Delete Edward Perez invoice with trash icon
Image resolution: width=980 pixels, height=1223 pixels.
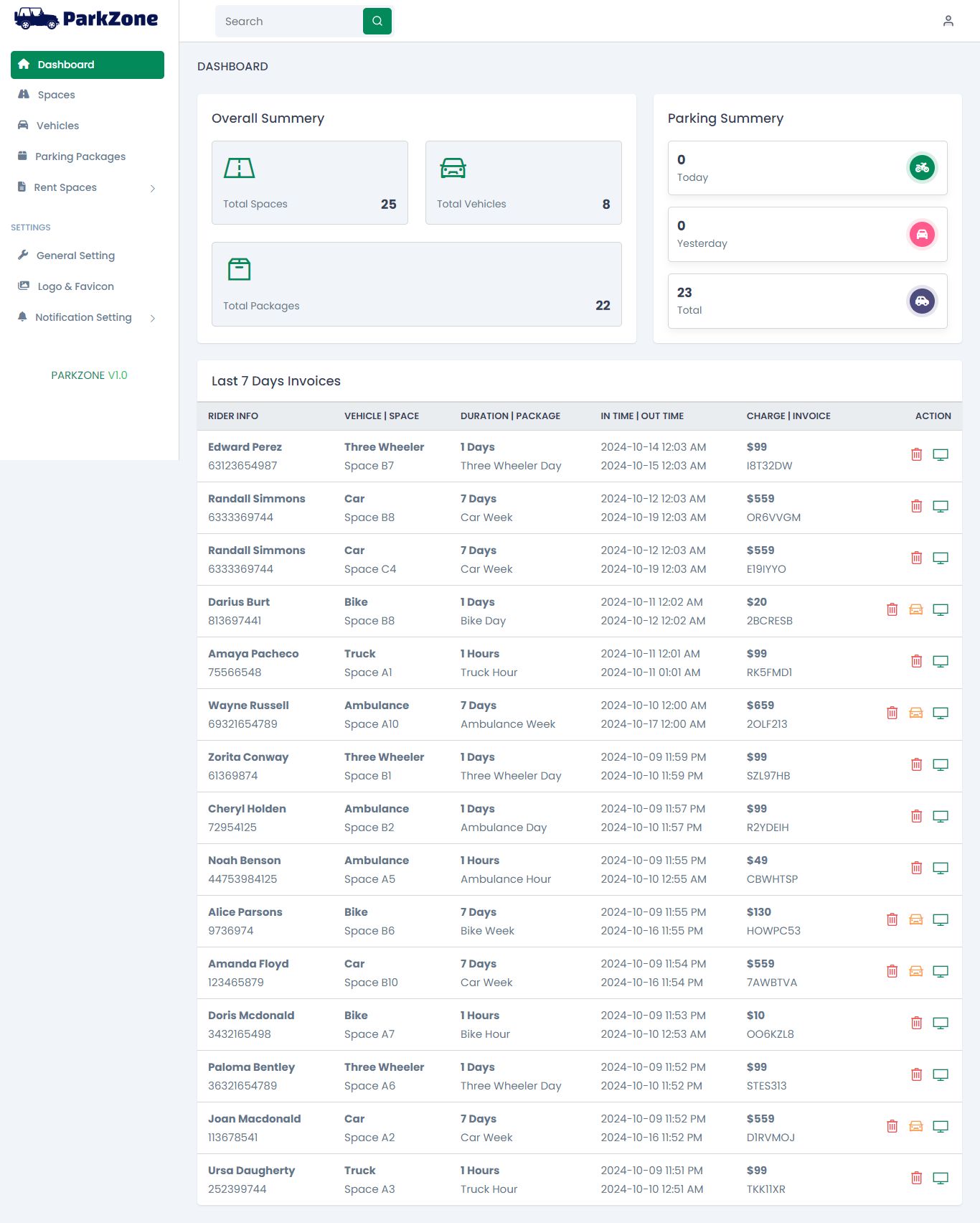pos(916,454)
